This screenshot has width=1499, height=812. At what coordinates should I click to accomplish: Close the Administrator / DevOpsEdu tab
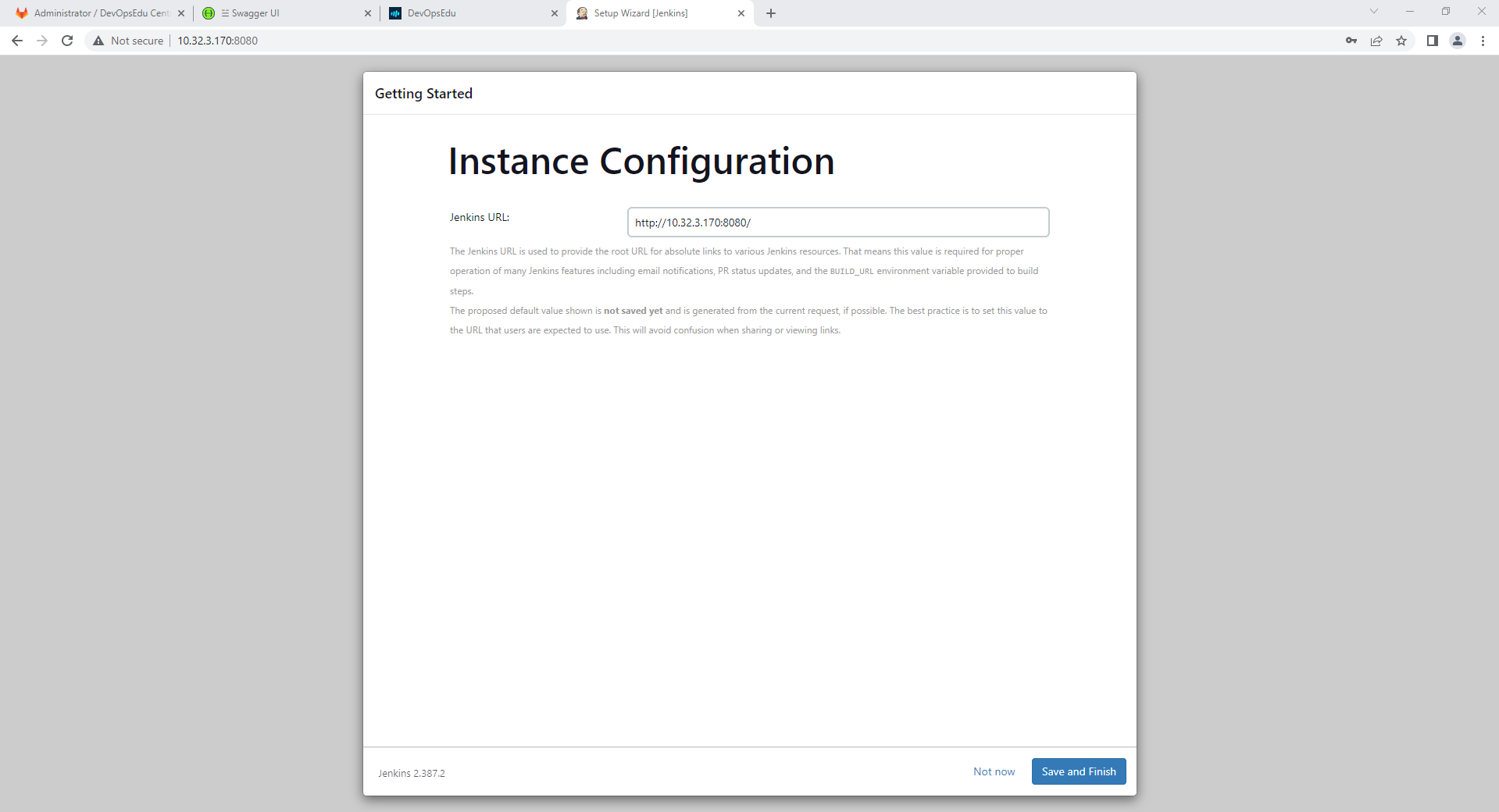coord(181,13)
